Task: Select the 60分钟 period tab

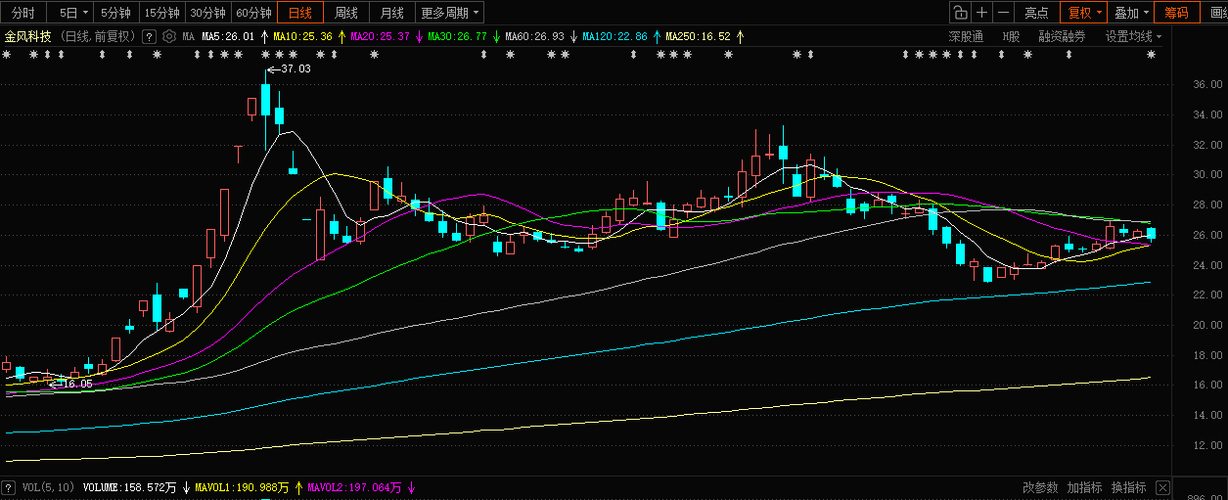Action: [x=255, y=13]
